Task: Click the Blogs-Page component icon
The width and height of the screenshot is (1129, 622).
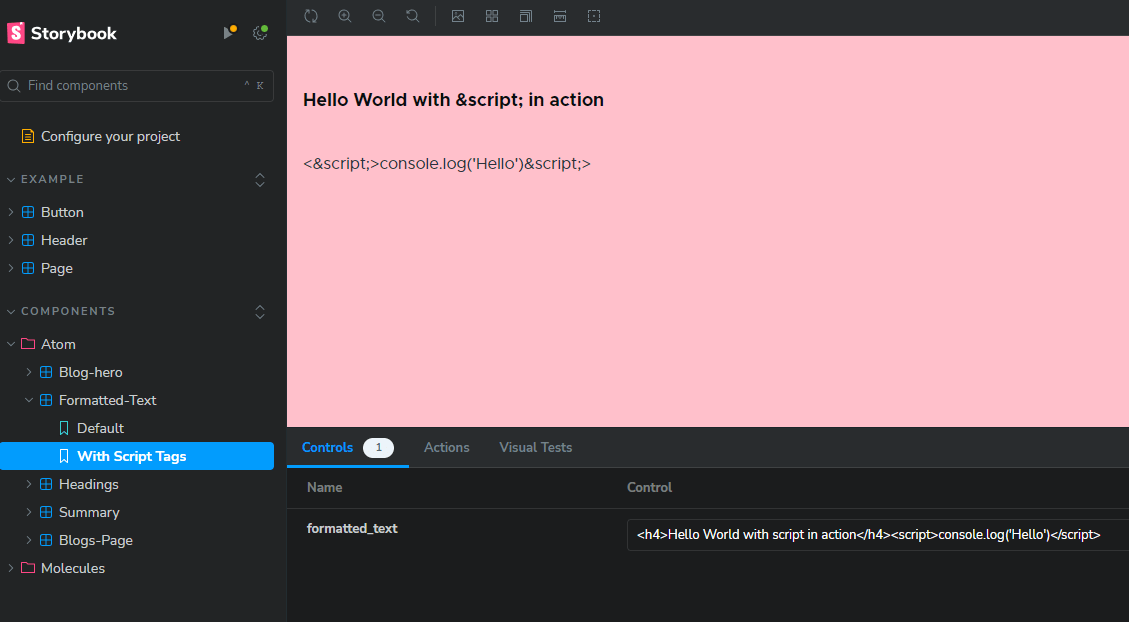Action: tap(46, 541)
